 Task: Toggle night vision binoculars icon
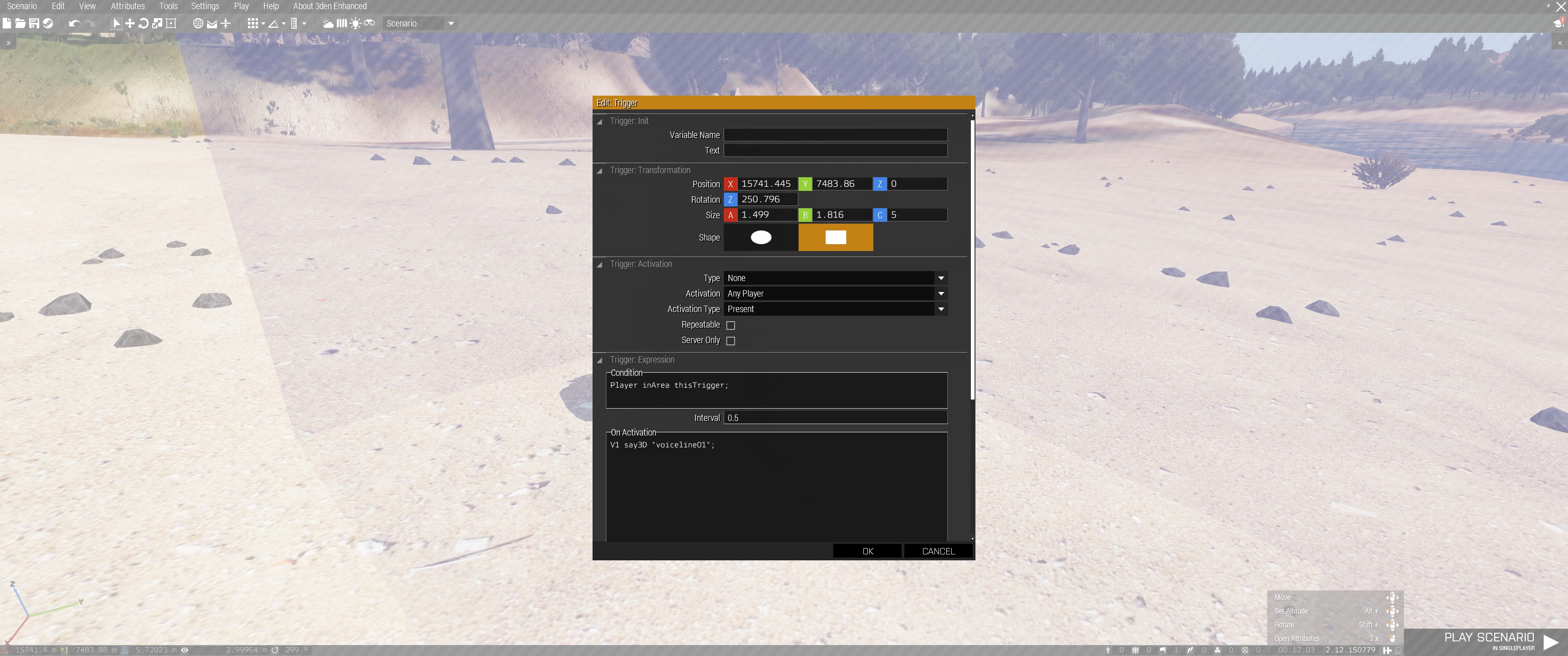370,23
